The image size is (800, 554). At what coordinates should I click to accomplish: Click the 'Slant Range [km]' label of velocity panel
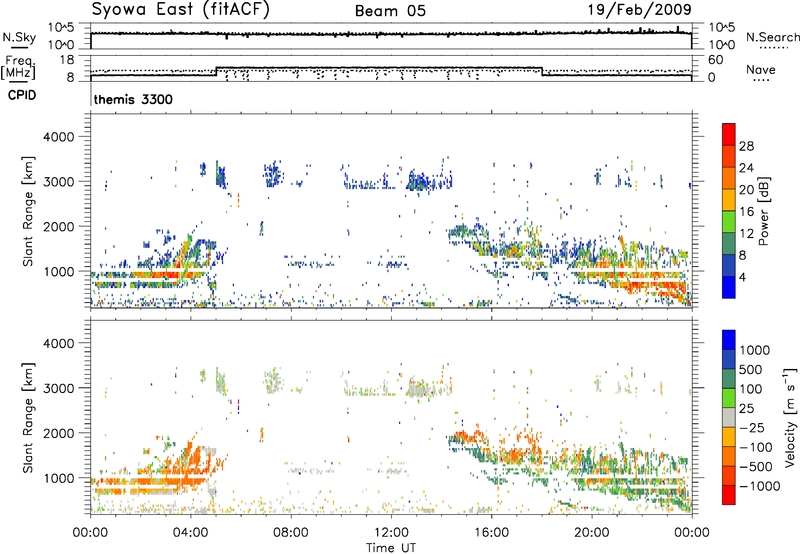tap(28, 417)
